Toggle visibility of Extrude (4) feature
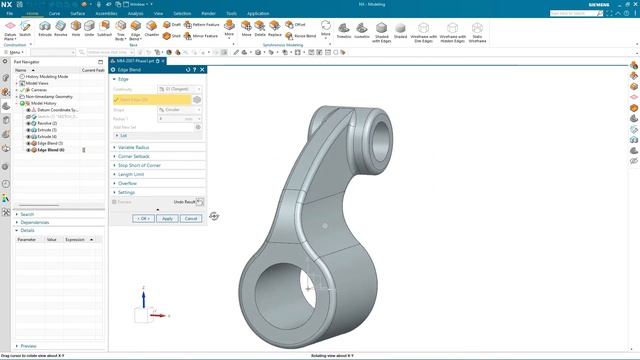 pos(29,137)
